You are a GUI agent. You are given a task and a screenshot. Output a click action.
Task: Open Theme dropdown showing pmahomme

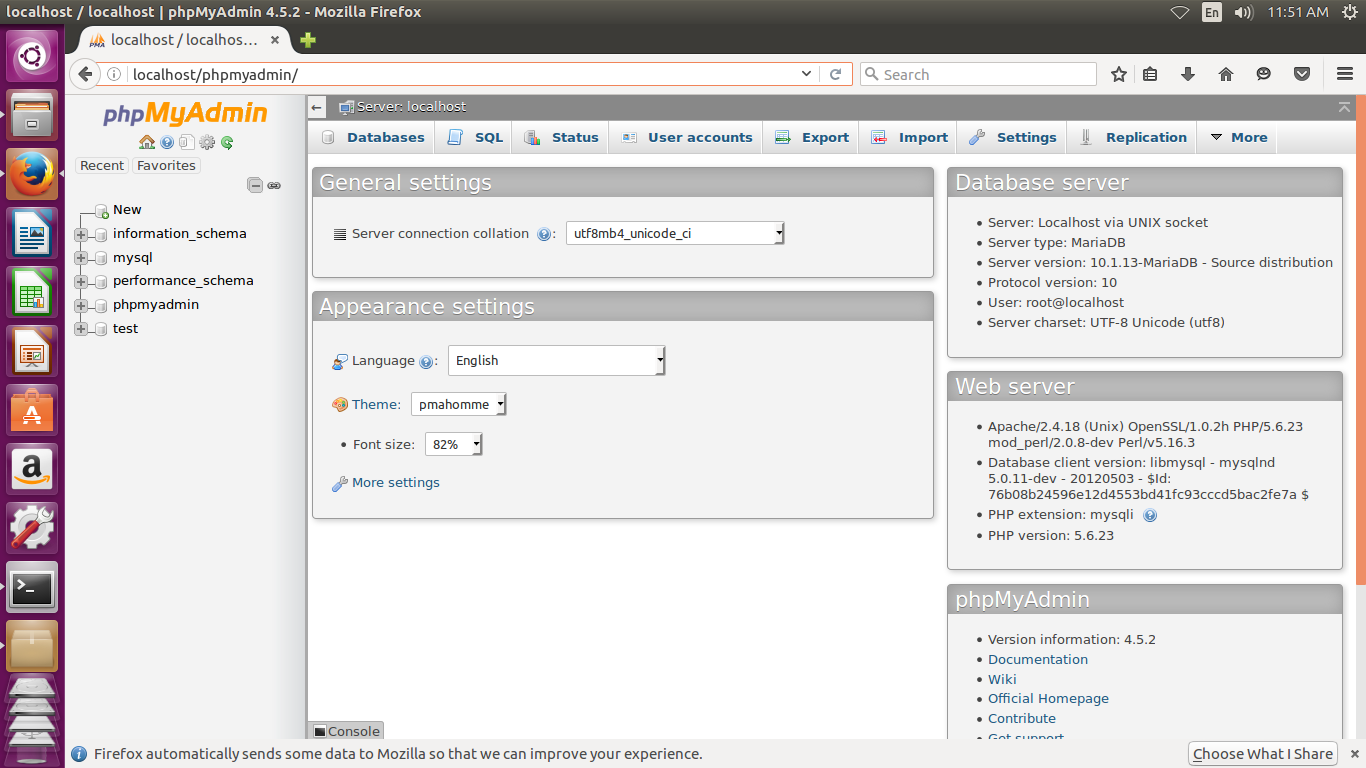click(x=459, y=405)
